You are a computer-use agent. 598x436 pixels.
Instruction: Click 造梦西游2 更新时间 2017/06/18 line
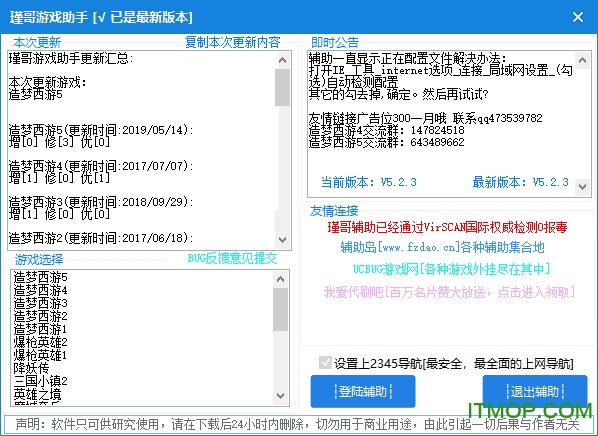[x=101, y=238]
